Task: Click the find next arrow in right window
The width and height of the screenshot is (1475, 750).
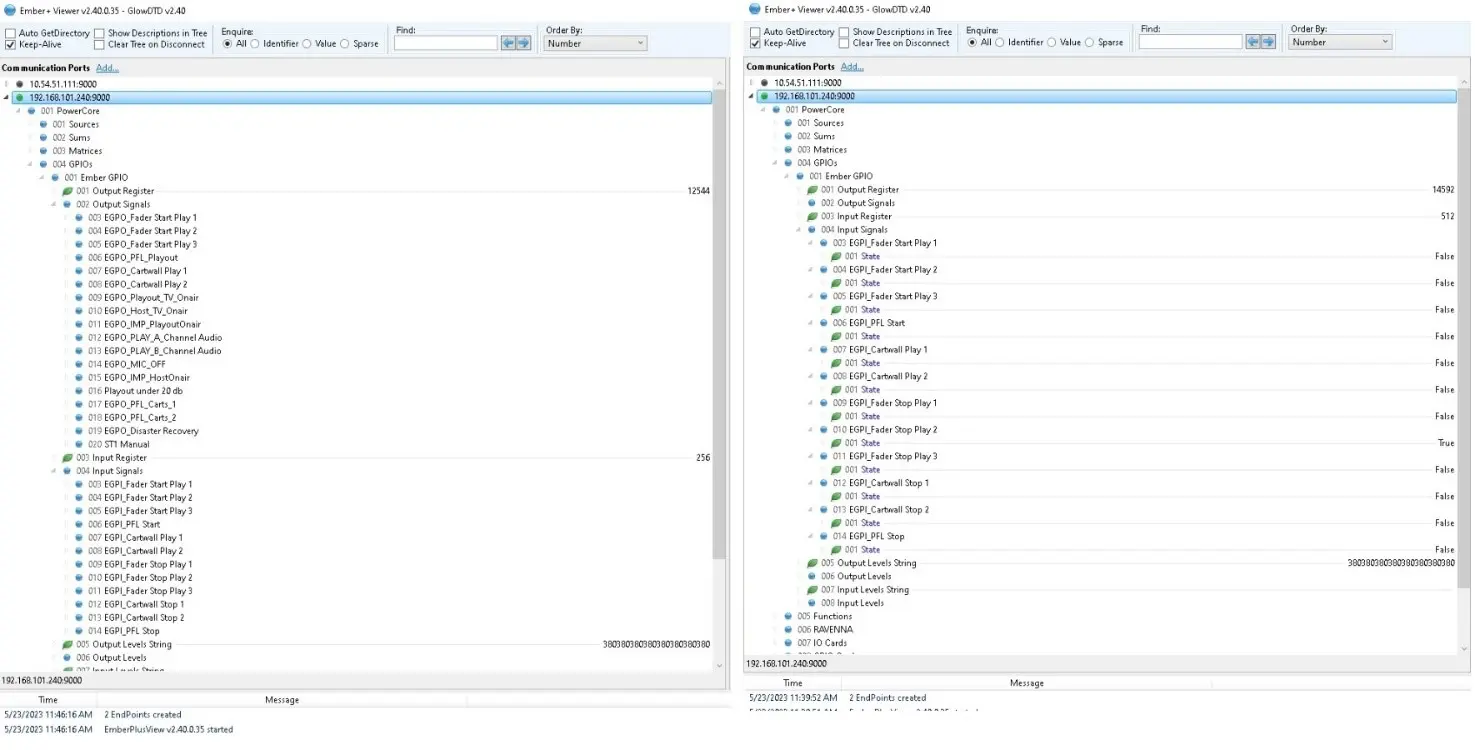Action: [1268, 42]
